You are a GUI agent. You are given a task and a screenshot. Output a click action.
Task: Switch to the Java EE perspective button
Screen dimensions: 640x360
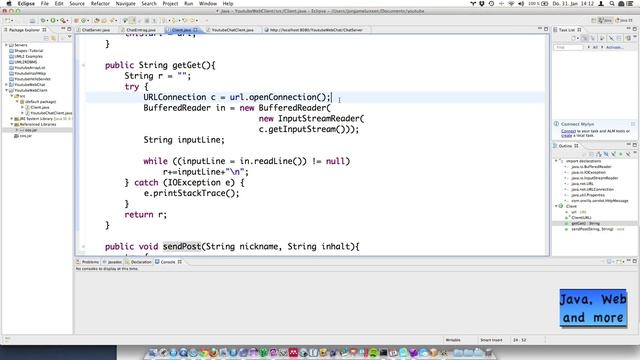624,20
